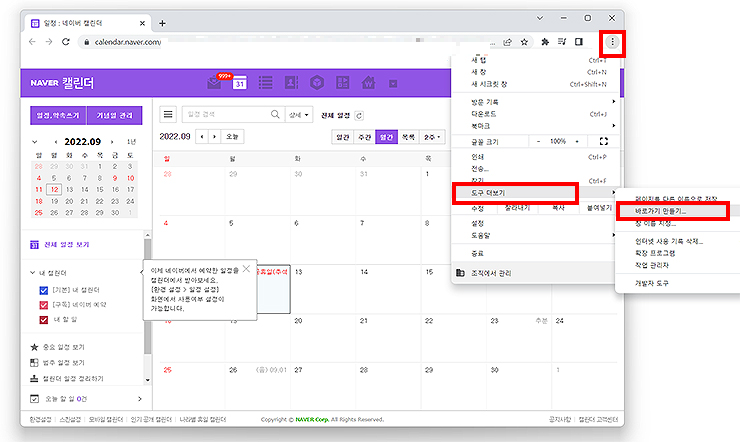Screen dimensions: 740x442
Task: Click the share page icon in address bar
Action: (x=507, y=42)
